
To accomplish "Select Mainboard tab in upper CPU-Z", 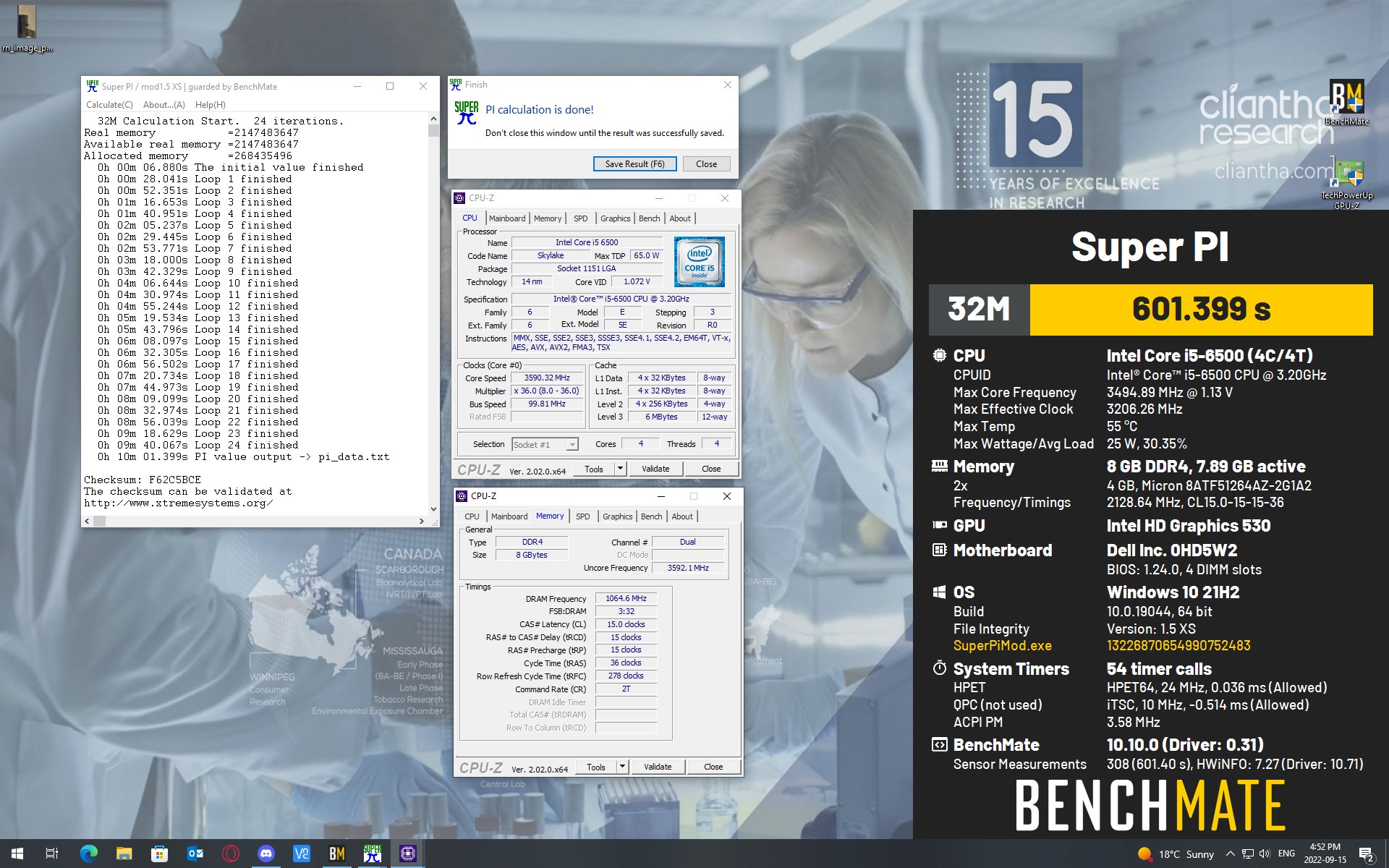I will 507,218.
